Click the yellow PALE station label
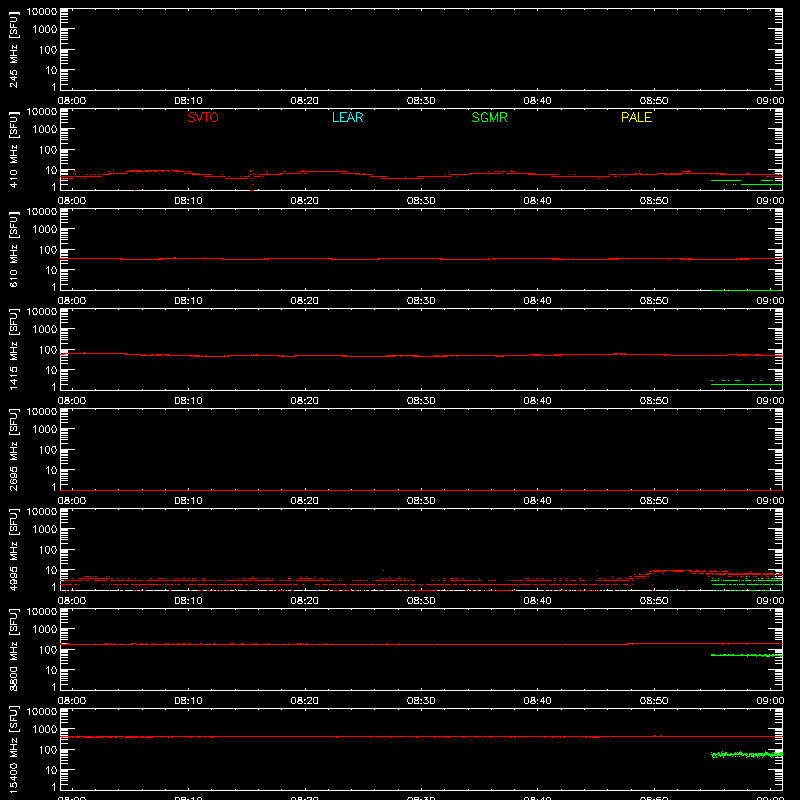Viewport: 800px width, 800px height. [x=636, y=117]
